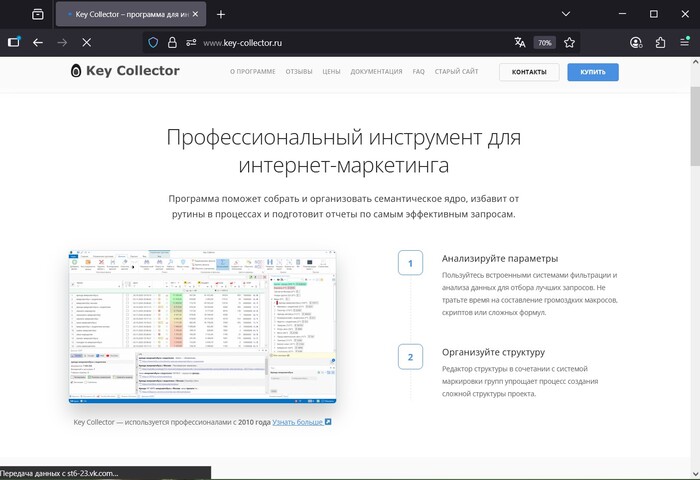This screenshot has width=700, height=480.
Task: Click the main headline text
Action: (x=343, y=151)
